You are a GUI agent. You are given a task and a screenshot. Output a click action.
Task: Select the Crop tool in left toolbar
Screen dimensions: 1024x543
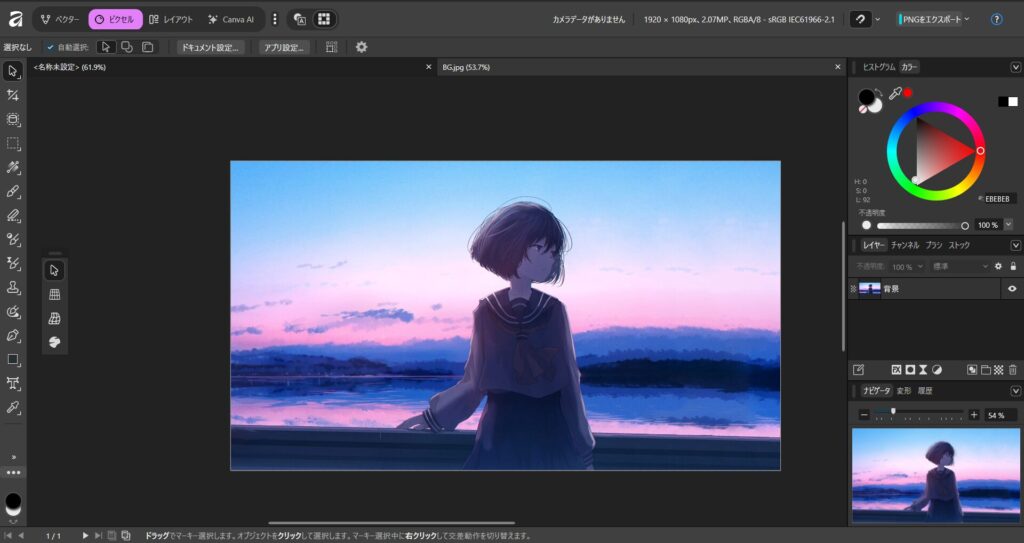pyautogui.click(x=13, y=95)
